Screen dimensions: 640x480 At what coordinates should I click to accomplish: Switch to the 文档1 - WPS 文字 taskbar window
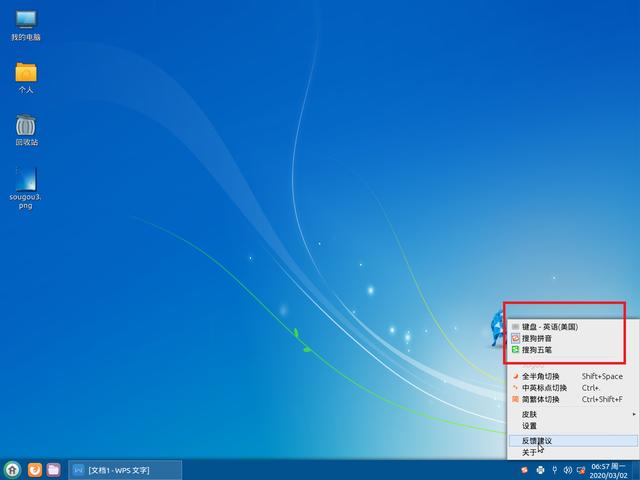point(125,470)
